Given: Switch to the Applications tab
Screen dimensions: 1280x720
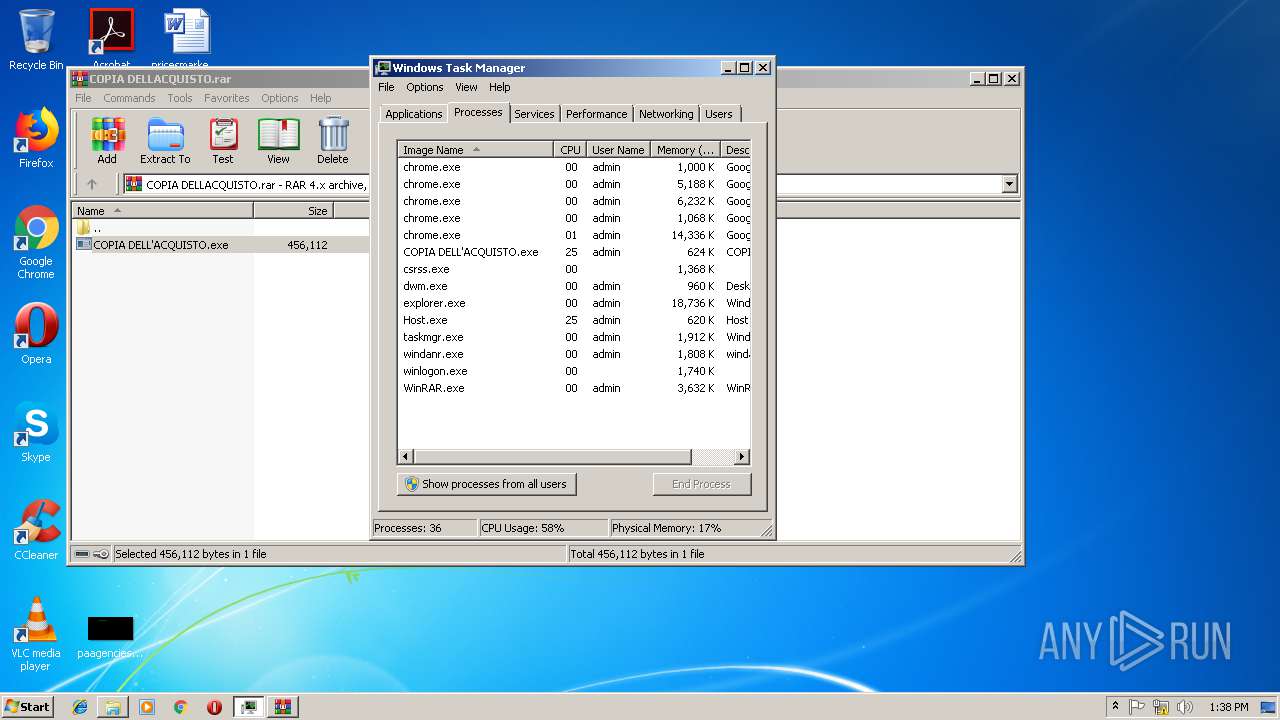Looking at the screenshot, I should (413, 114).
